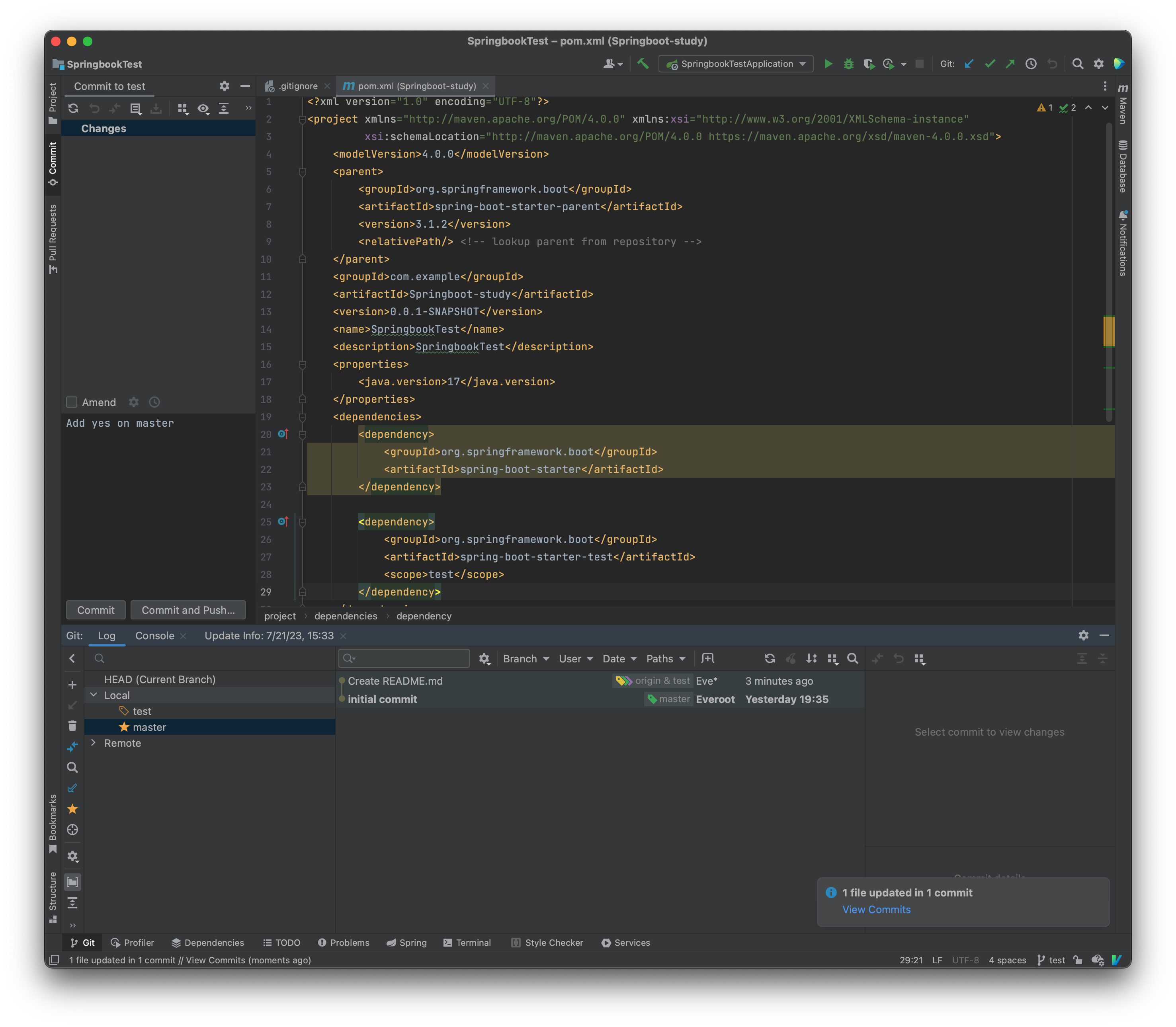Refresh the Git log
The image size is (1176, 1027).
click(x=770, y=658)
